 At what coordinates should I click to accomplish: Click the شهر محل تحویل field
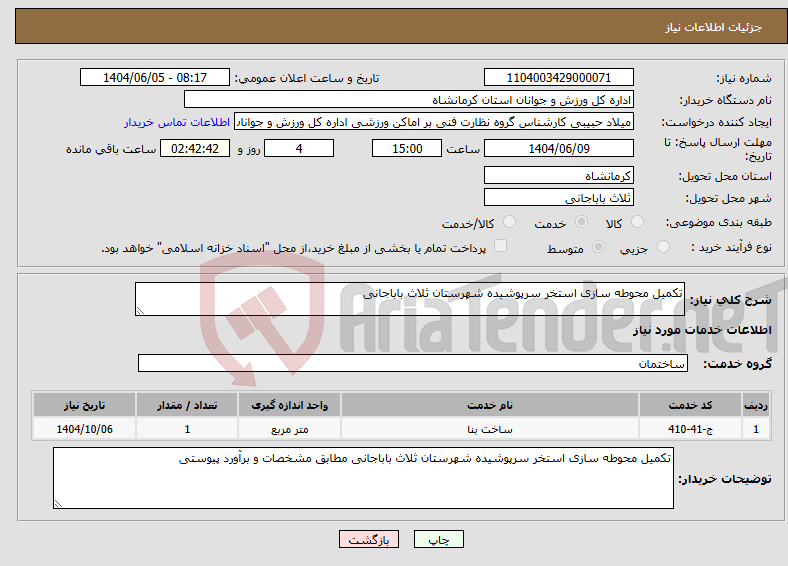tap(558, 197)
